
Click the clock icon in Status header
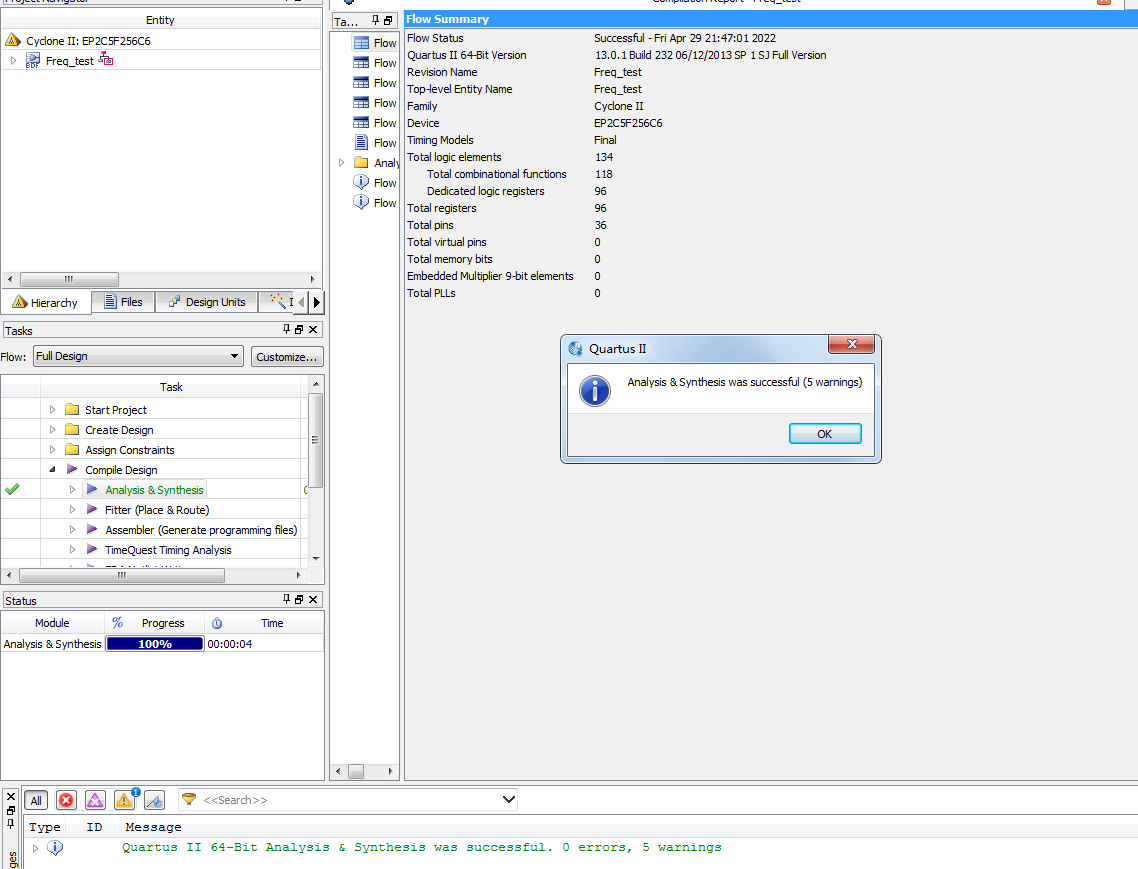coord(217,623)
